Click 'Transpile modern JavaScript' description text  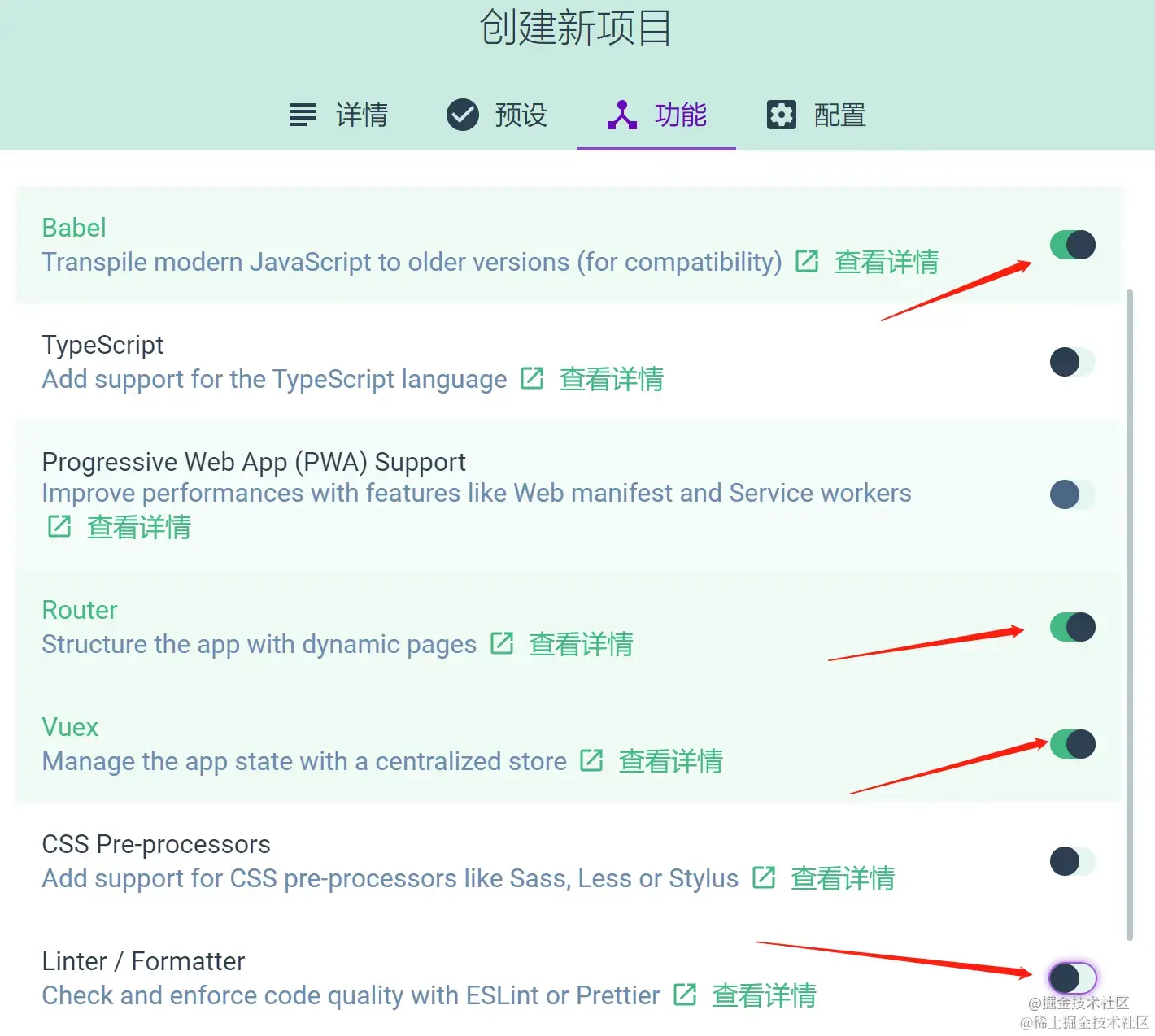tap(412, 262)
